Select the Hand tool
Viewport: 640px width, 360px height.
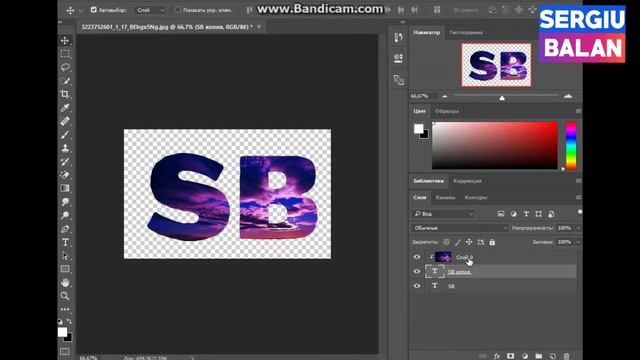65,282
